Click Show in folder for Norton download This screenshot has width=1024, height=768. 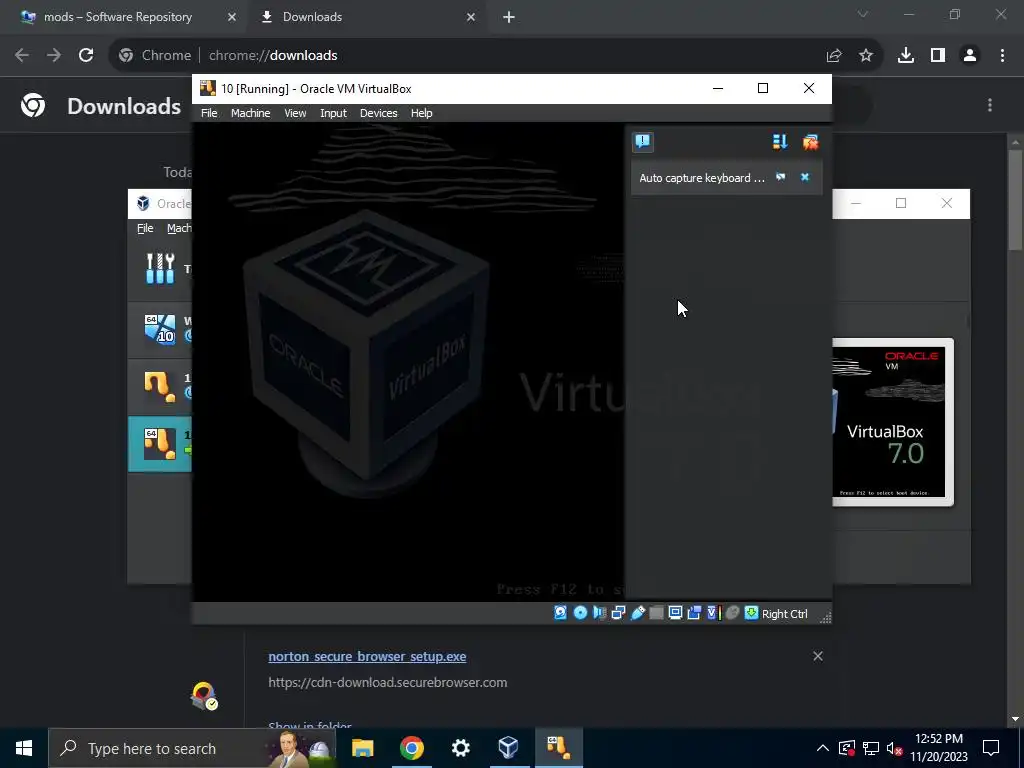(x=310, y=724)
